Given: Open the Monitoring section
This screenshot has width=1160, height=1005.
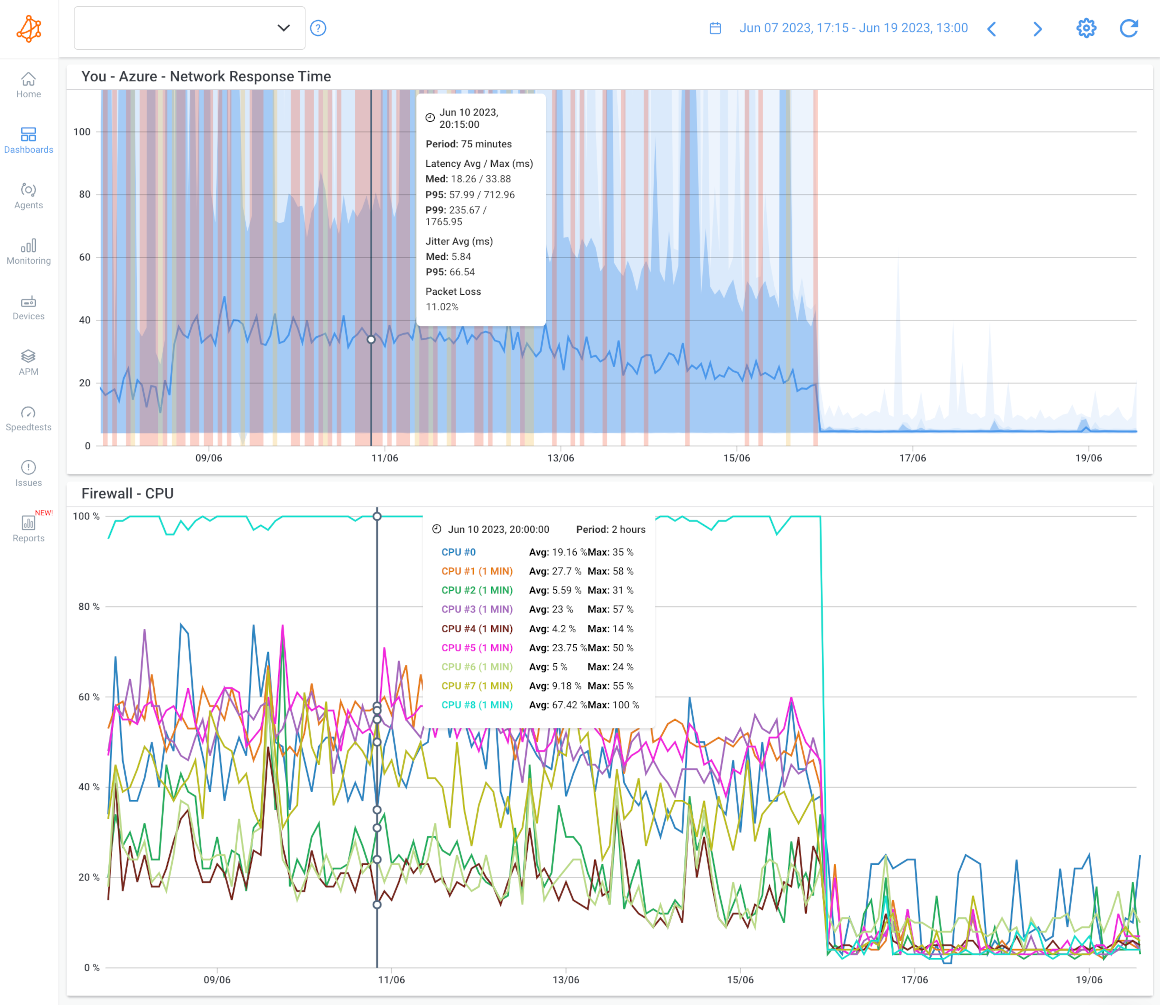Looking at the screenshot, I should pyautogui.click(x=28, y=252).
